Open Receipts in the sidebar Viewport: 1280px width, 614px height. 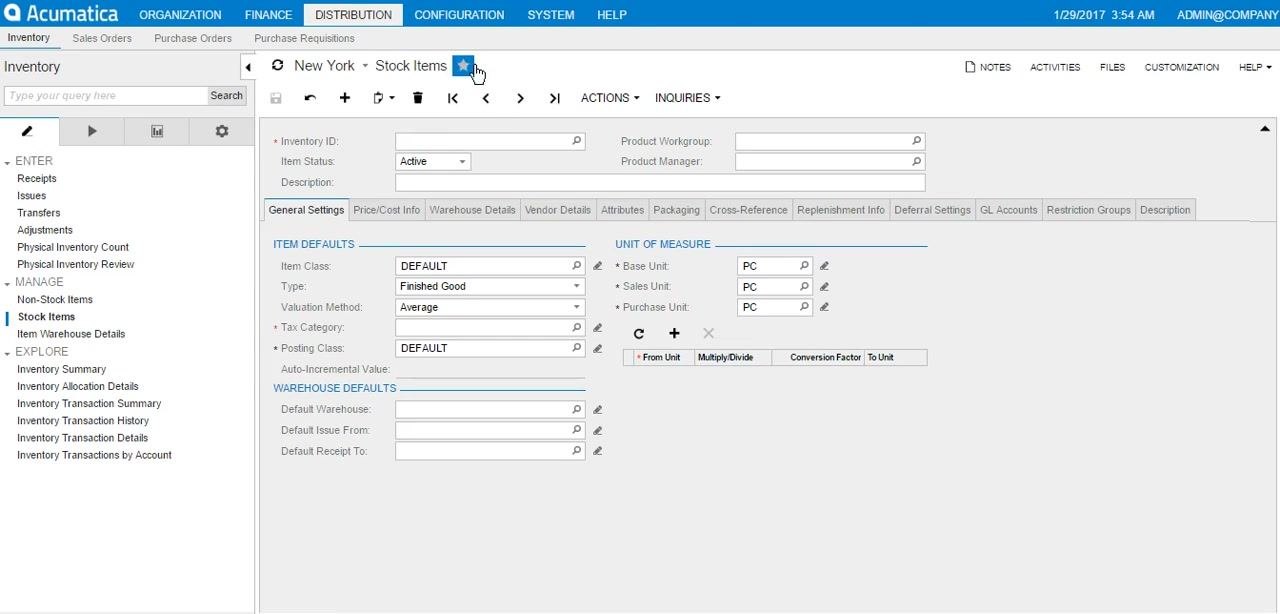pyautogui.click(x=37, y=178)
